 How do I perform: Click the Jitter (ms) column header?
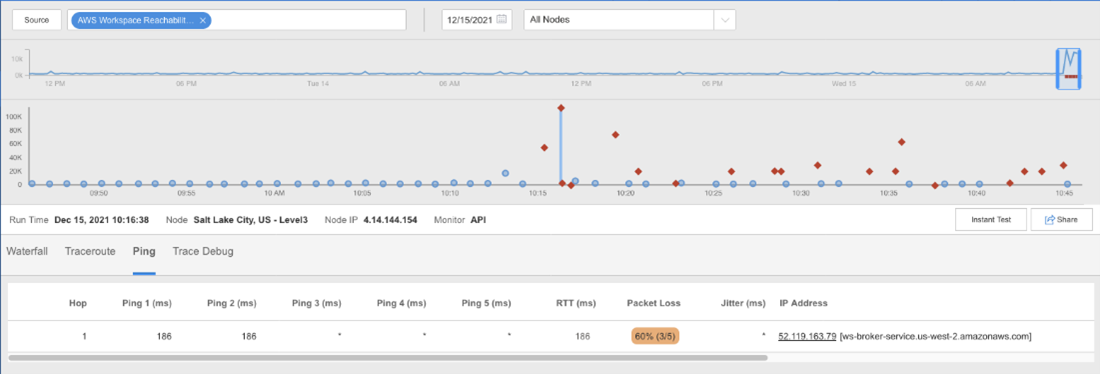(742, 303)
